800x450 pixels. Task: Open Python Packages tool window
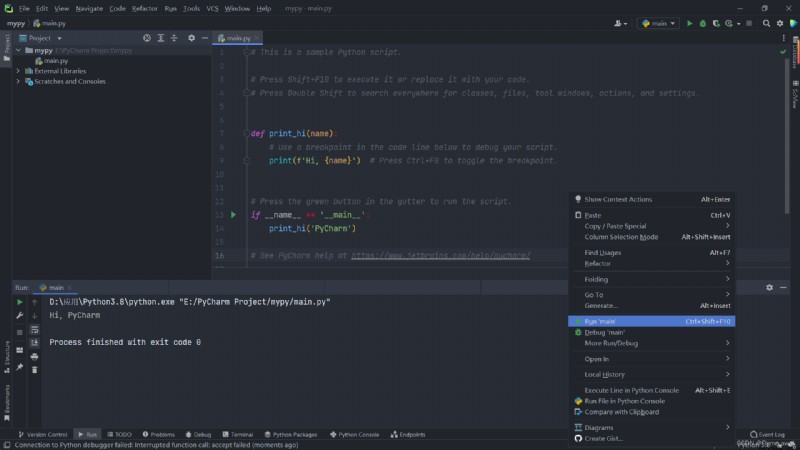(291, 435)
